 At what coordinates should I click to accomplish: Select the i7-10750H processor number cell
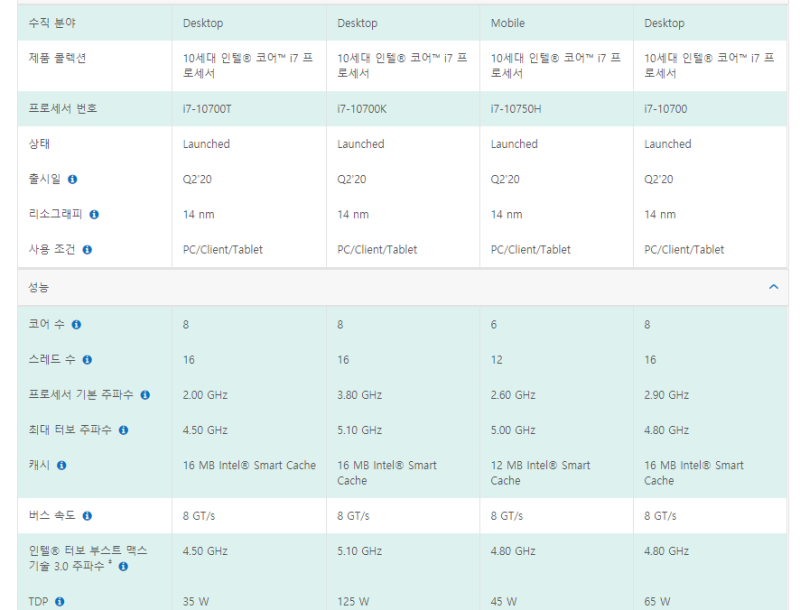click(516, 109)
